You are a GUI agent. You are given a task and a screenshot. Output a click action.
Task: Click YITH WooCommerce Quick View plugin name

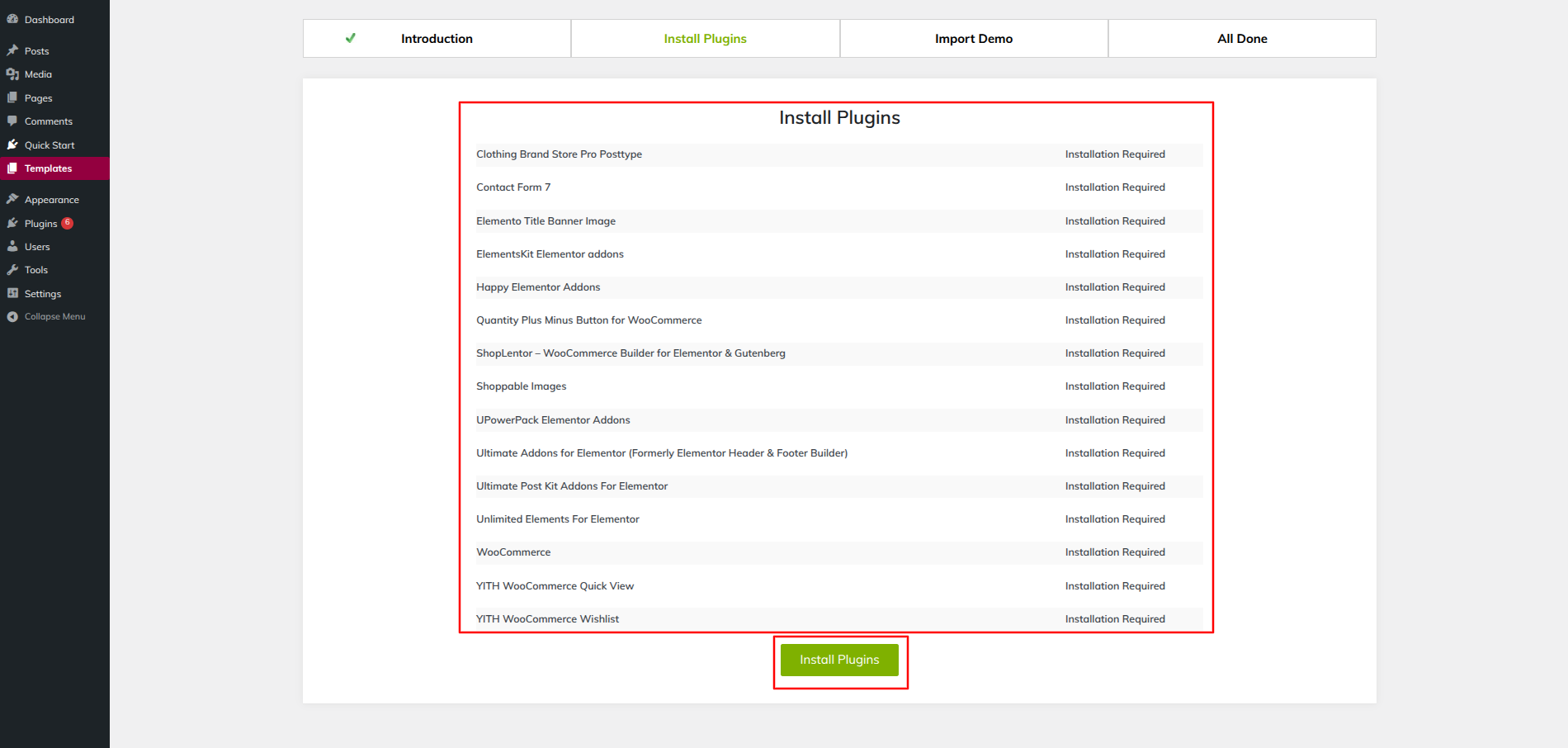click(555, 586)
